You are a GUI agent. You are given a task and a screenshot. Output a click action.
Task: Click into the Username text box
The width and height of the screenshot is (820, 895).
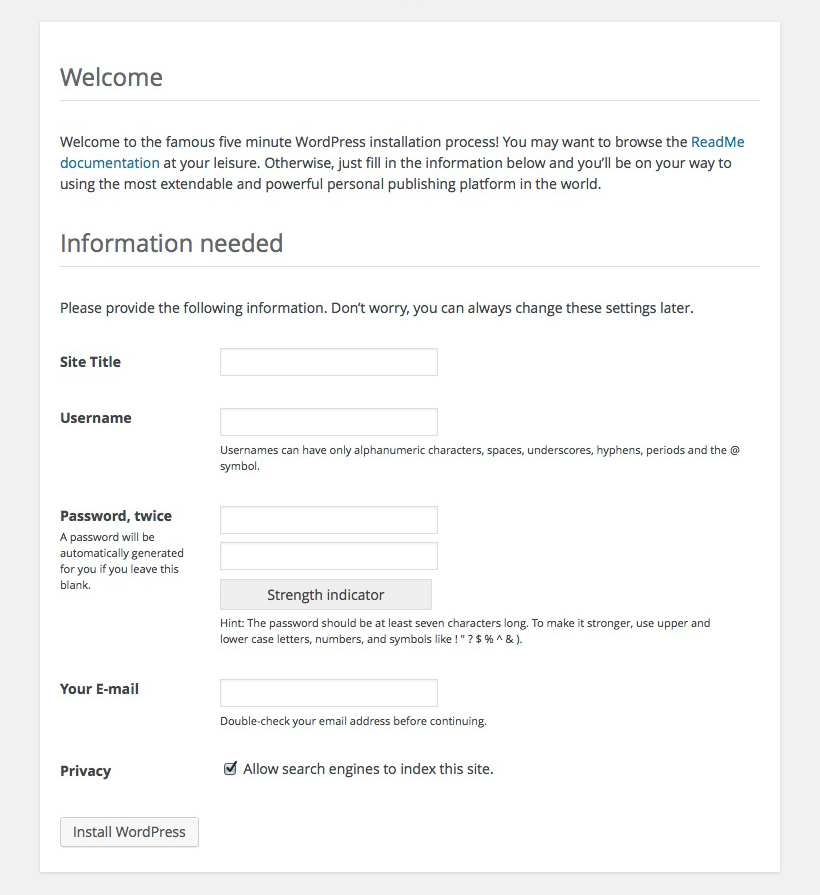tap(329, 422)
